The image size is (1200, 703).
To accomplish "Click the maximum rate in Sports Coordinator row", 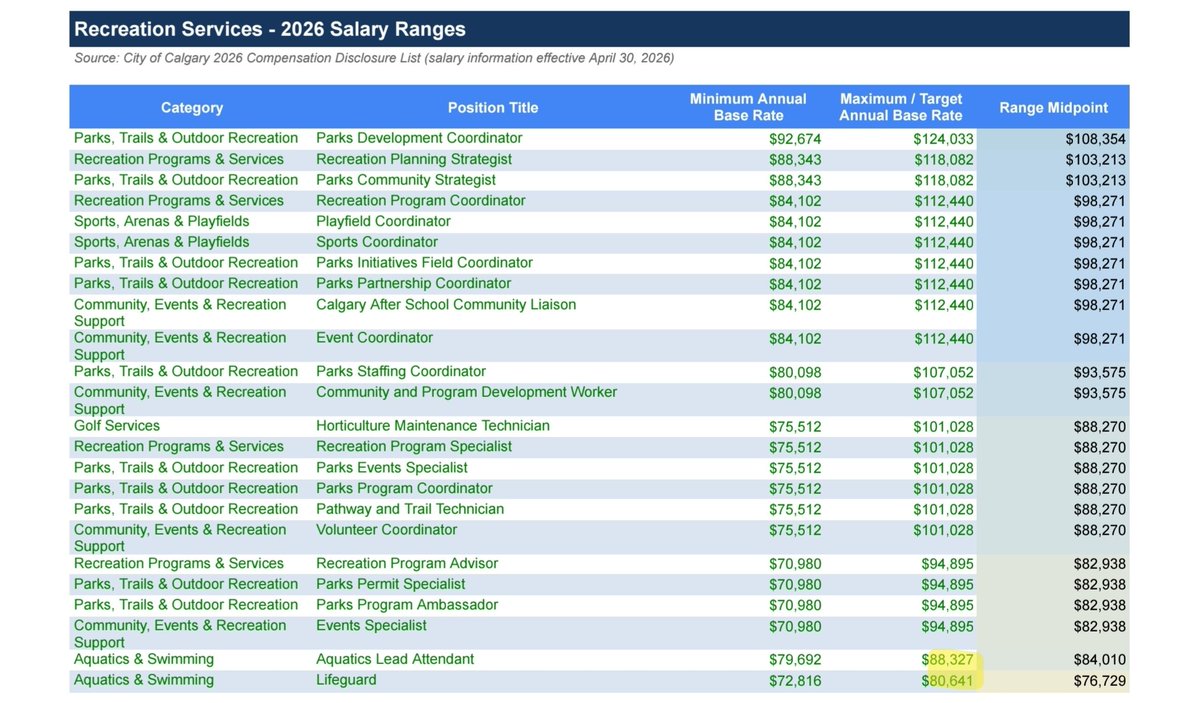I will (x=943, y=243).
